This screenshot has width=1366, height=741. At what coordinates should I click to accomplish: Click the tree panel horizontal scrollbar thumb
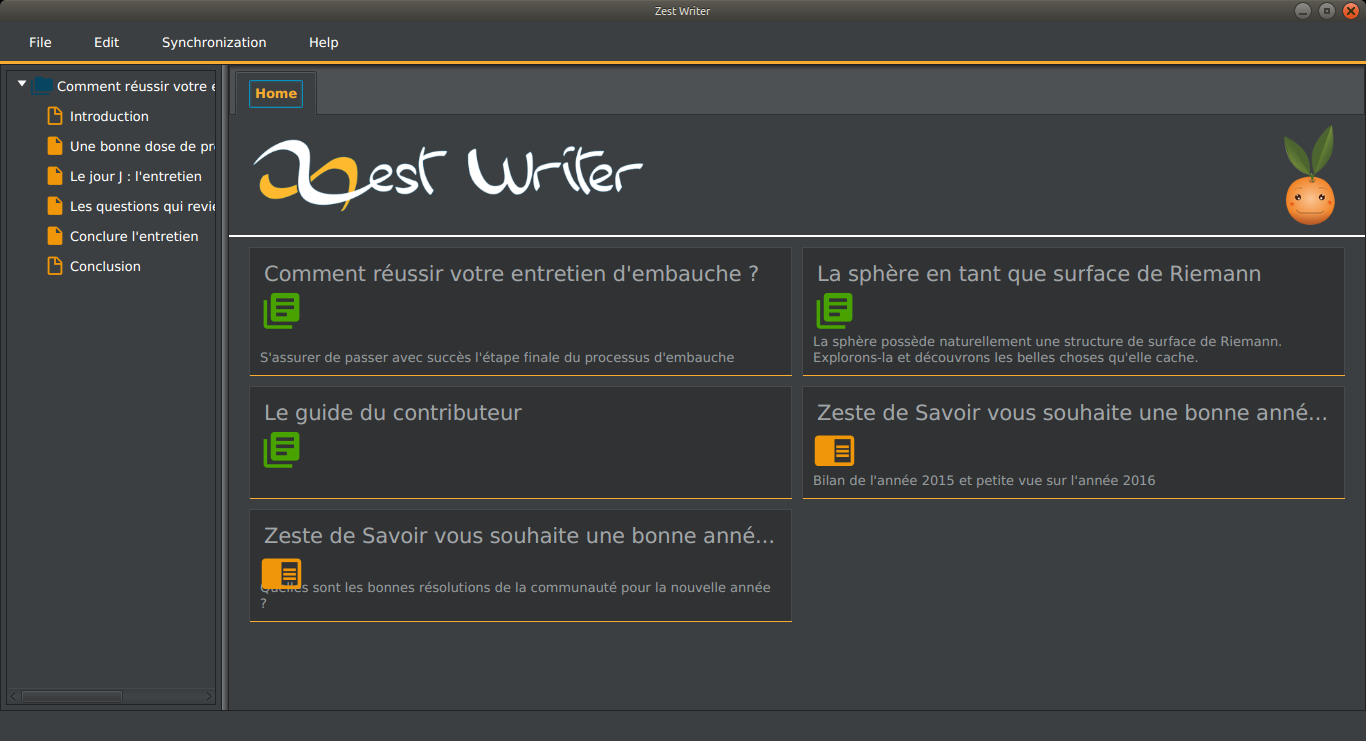(x=72, y=696)
